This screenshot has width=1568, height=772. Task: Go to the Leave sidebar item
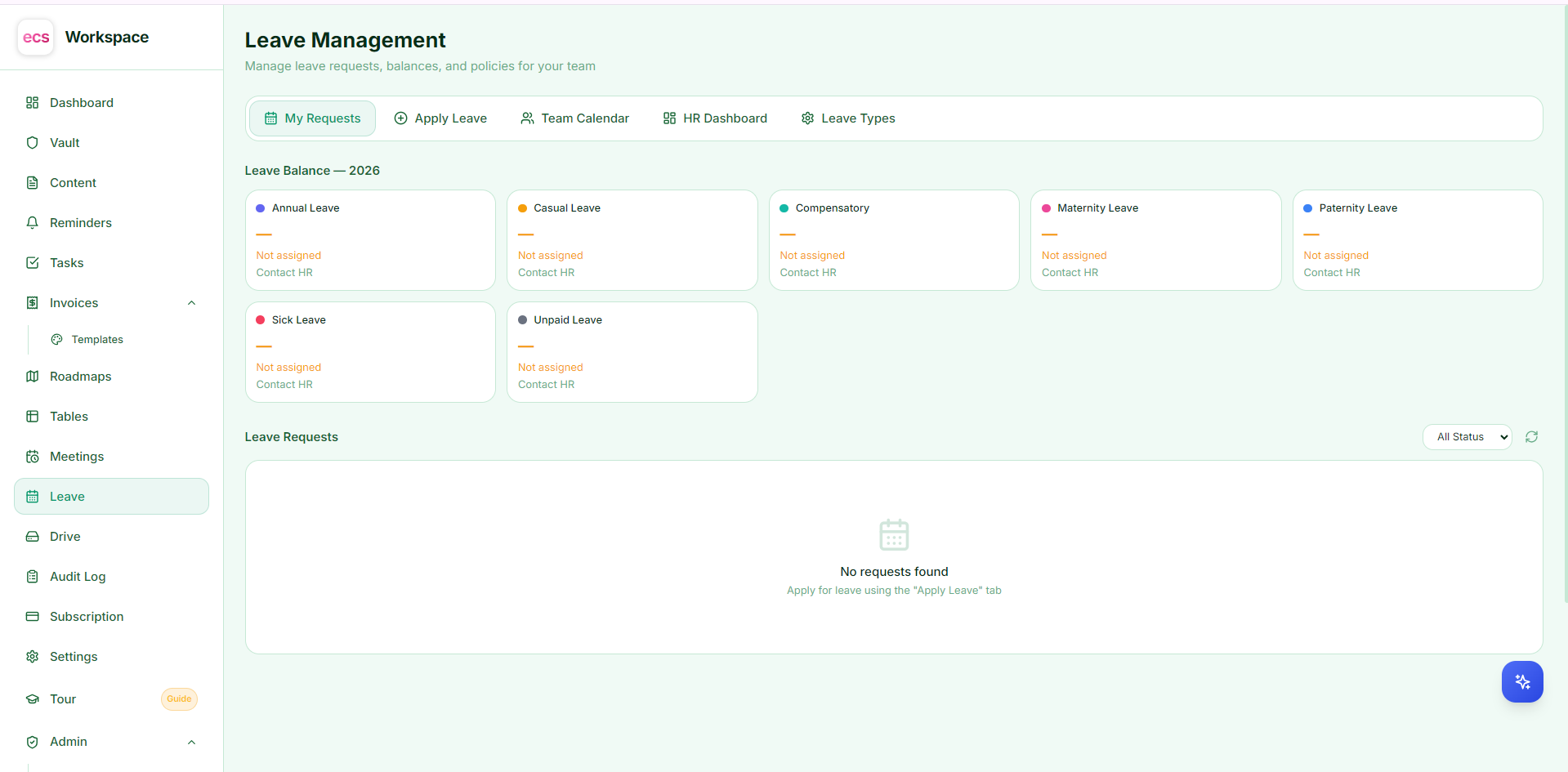coord(111,497)
